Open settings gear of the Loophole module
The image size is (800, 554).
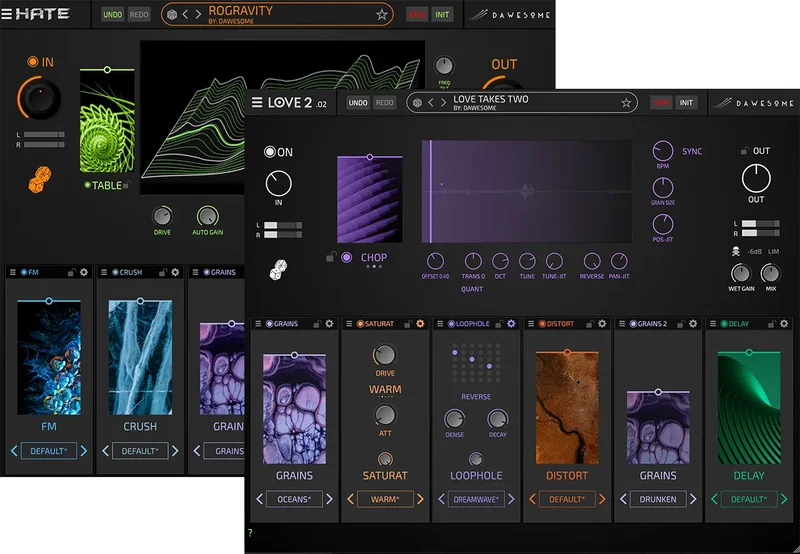511,323
